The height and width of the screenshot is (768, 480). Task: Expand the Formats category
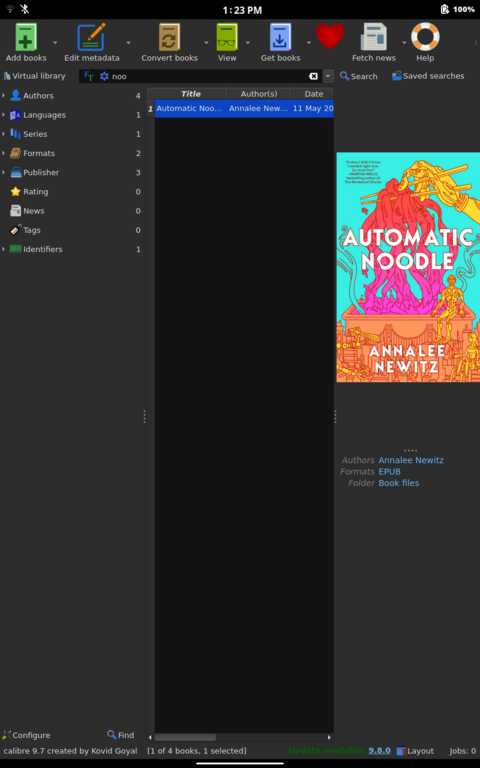click(x=3, y=153)
